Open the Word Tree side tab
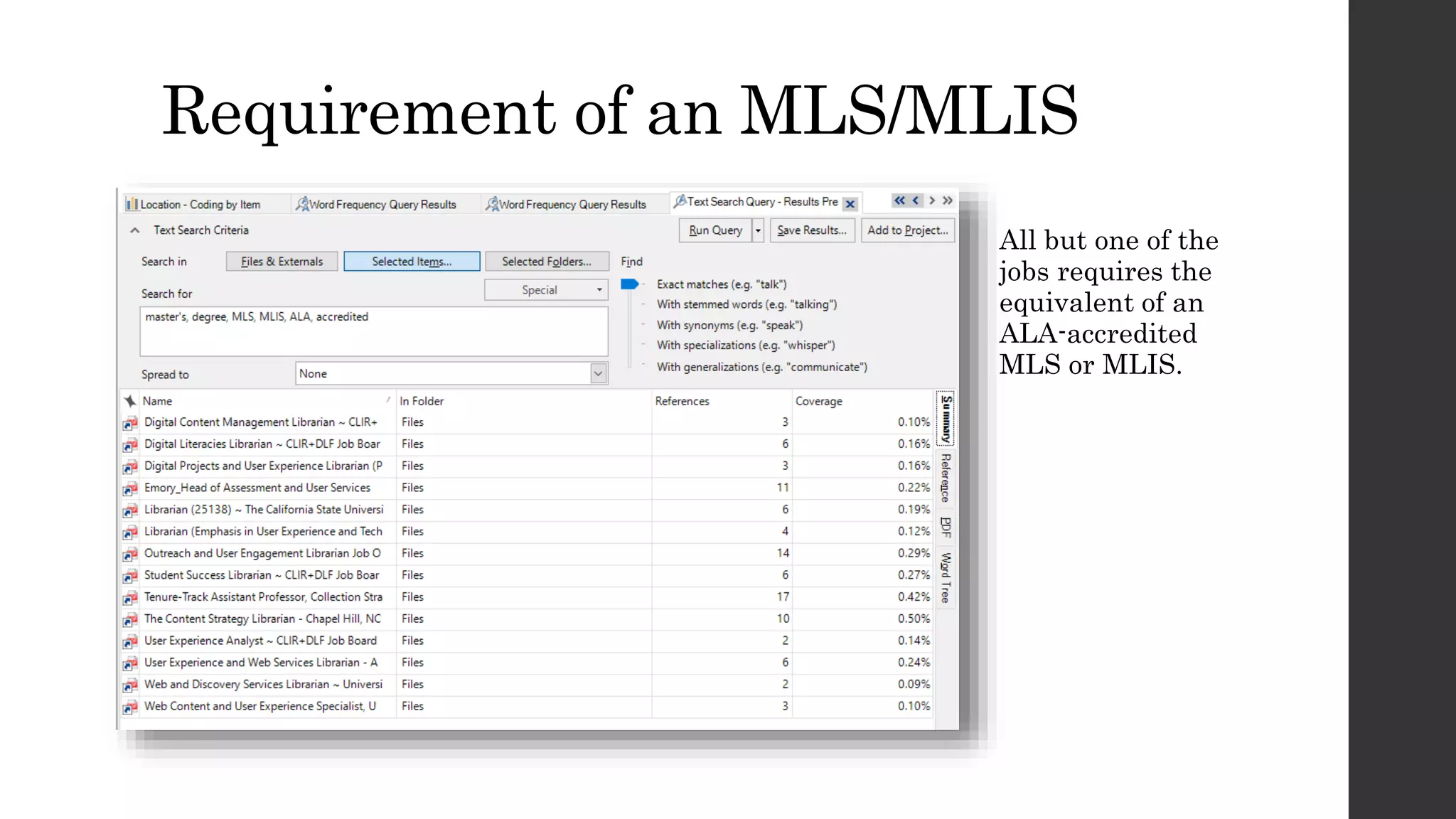The image size is (1456, 819). point(946,577)
